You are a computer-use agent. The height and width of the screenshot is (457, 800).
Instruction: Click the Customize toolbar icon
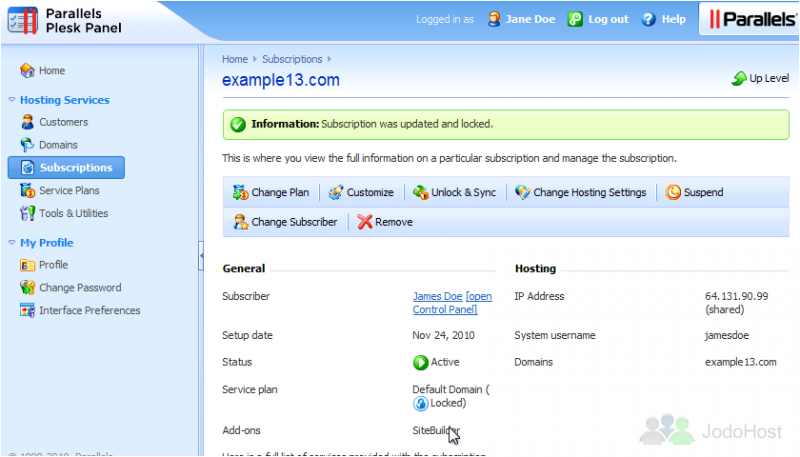(x=336, y=192)
